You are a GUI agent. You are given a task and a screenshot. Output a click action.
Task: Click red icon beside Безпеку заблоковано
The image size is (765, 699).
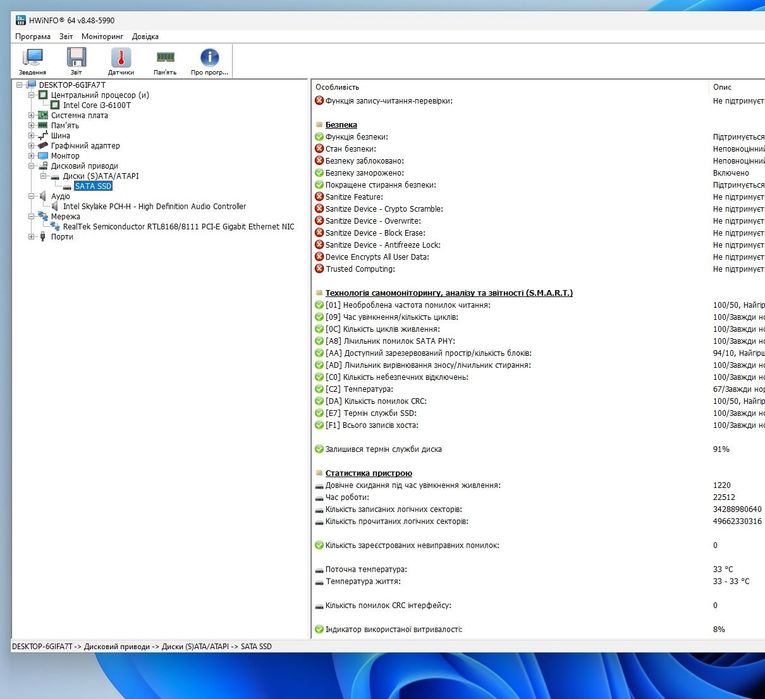(319, 161)
